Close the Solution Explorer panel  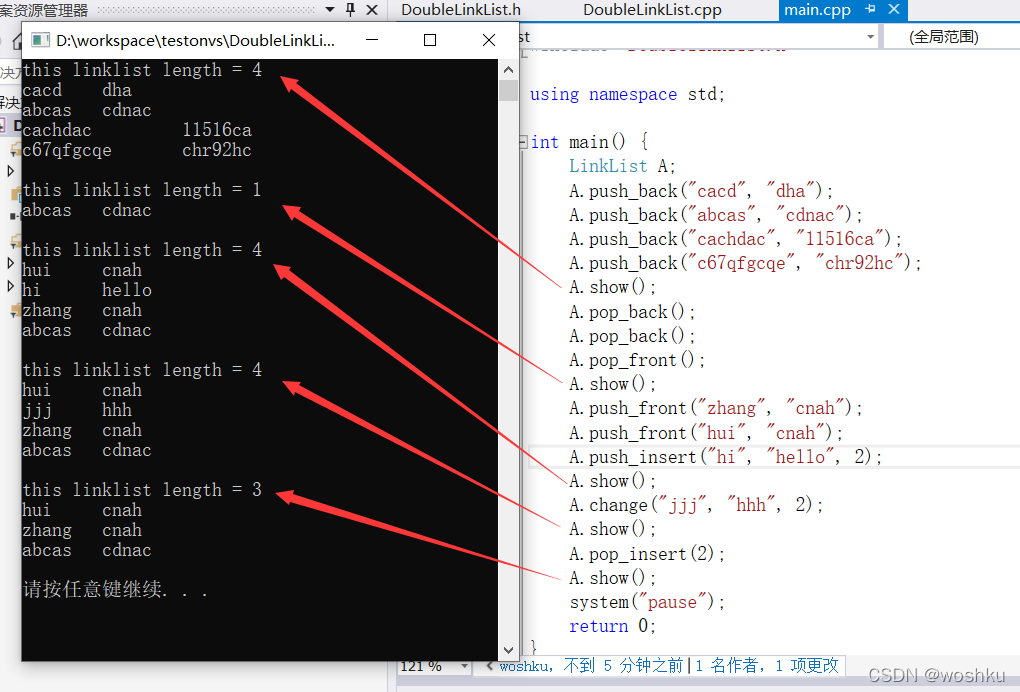[x=372, y=9]
